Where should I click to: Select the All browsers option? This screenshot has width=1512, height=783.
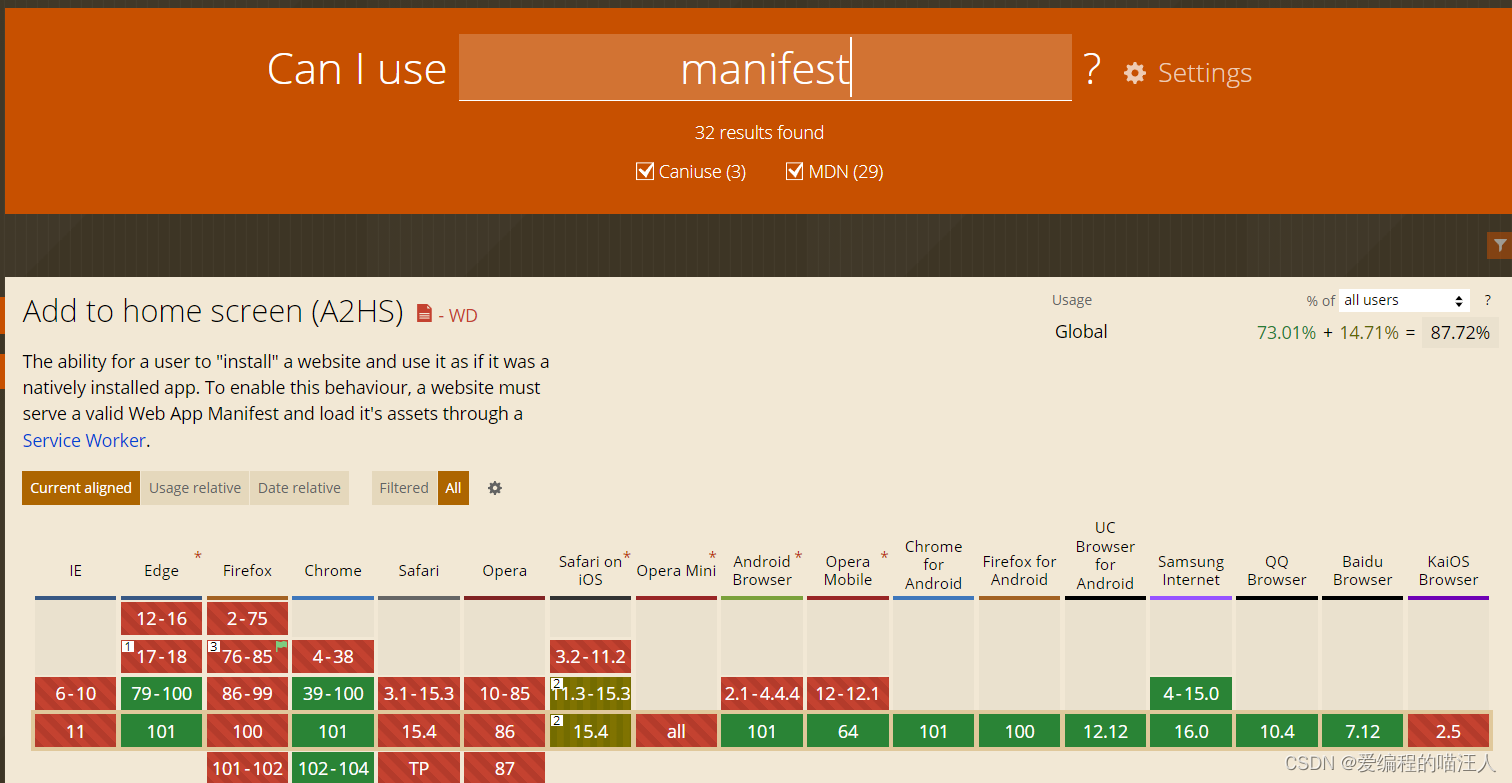pyautogui.click(x=453, y=488)
